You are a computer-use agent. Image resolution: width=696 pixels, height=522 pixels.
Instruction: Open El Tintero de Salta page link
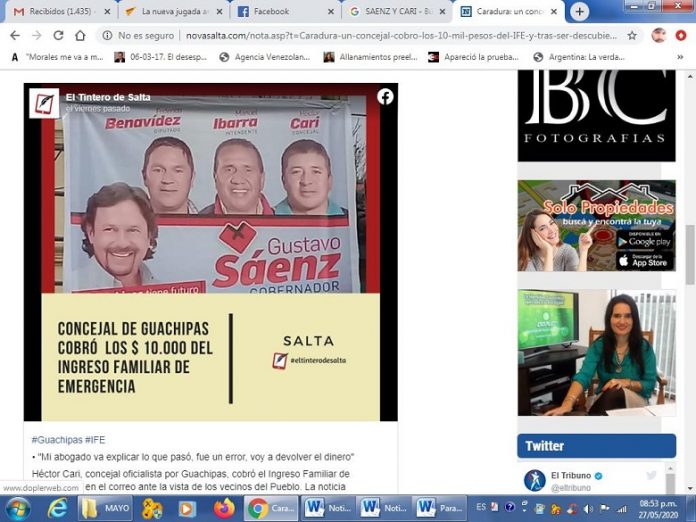[x=108, y=97]
